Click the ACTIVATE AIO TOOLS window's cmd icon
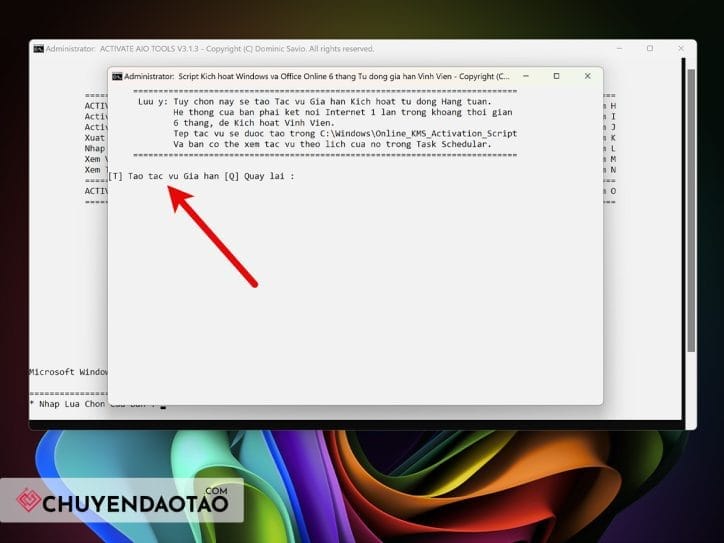The image size is (724, 543). [38, 49]
